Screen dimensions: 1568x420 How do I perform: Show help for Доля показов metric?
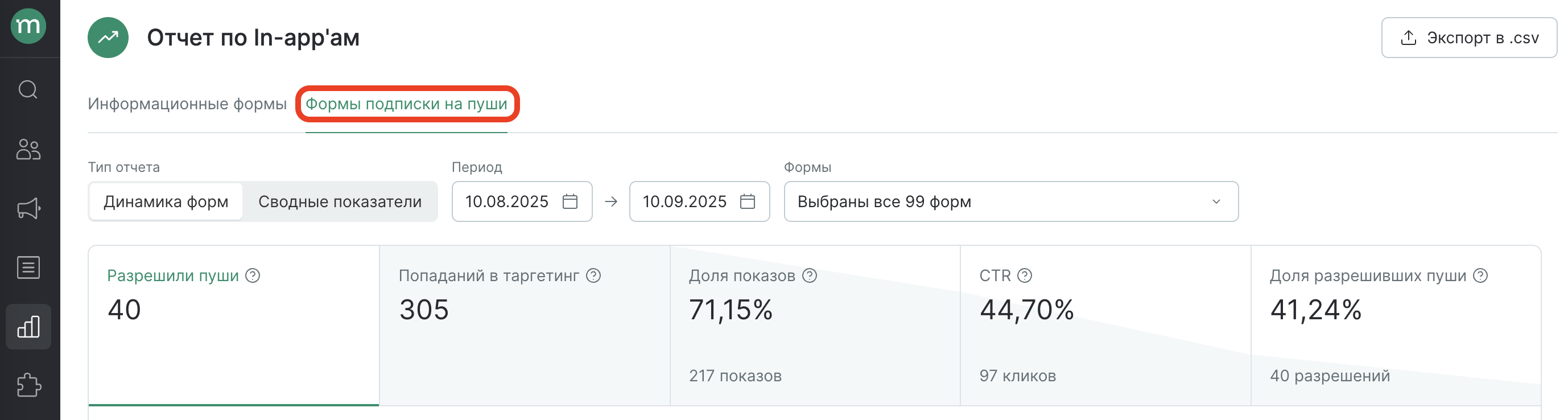click(809, 276)
